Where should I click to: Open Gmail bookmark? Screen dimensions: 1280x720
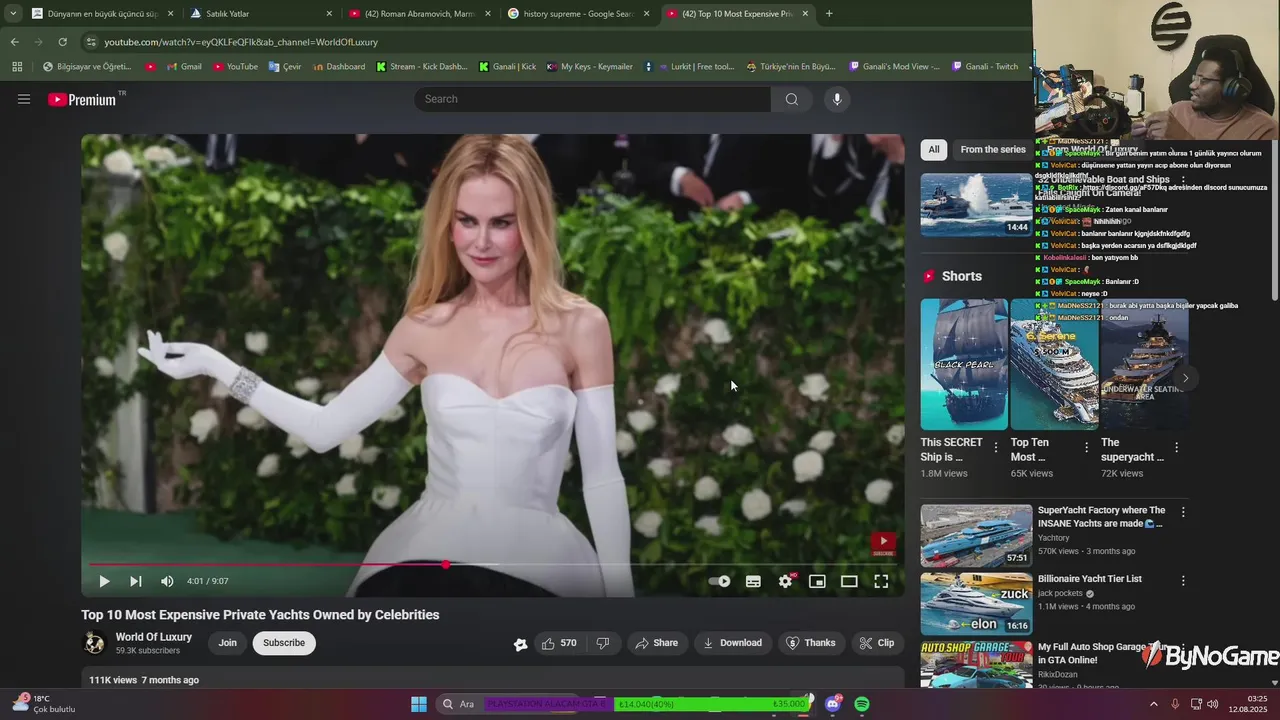(183, 67)
